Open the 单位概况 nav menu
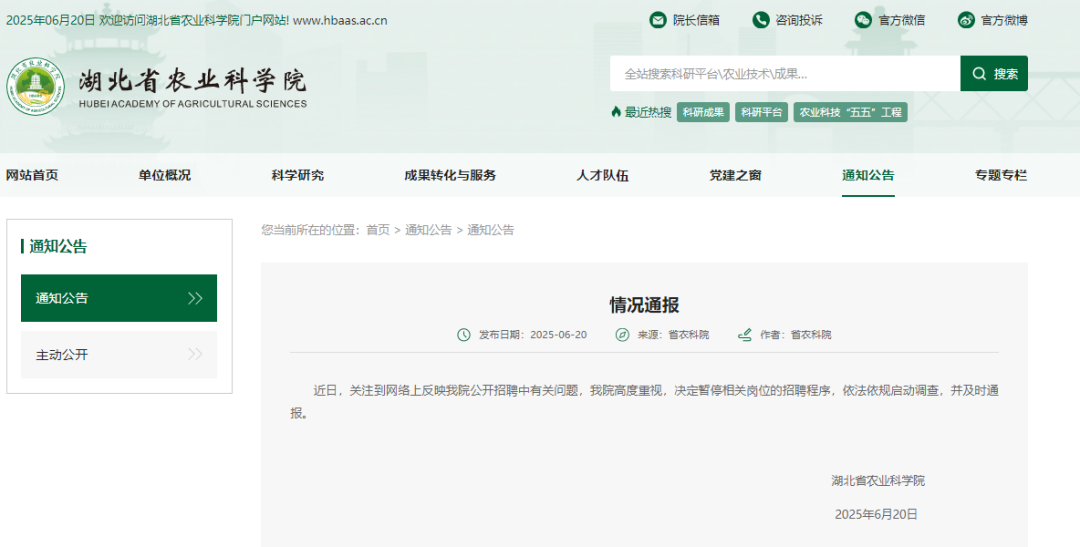This screenshot has width=1080, height=547. coord(165,175)
